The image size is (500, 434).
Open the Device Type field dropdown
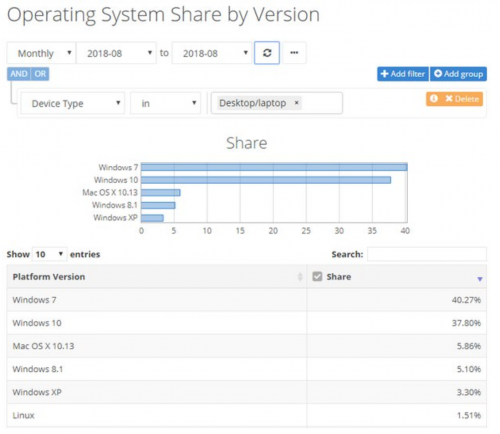[73, 103]
